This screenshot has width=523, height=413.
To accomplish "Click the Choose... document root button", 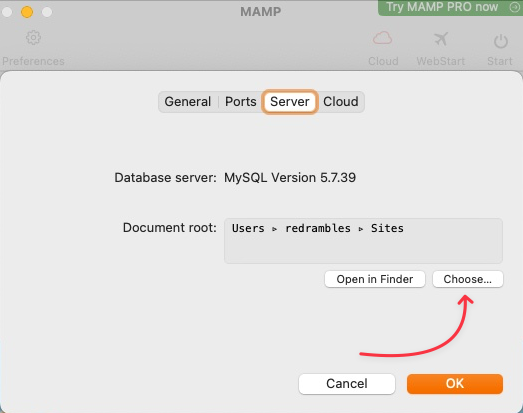I will [x=468, y=279].
